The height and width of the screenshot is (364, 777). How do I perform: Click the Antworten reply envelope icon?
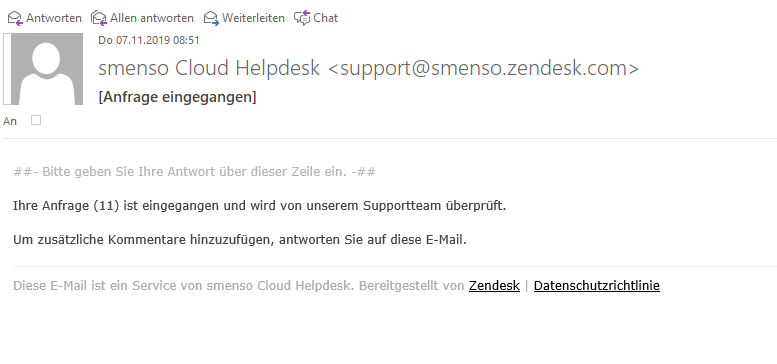[x=15, y=18]
